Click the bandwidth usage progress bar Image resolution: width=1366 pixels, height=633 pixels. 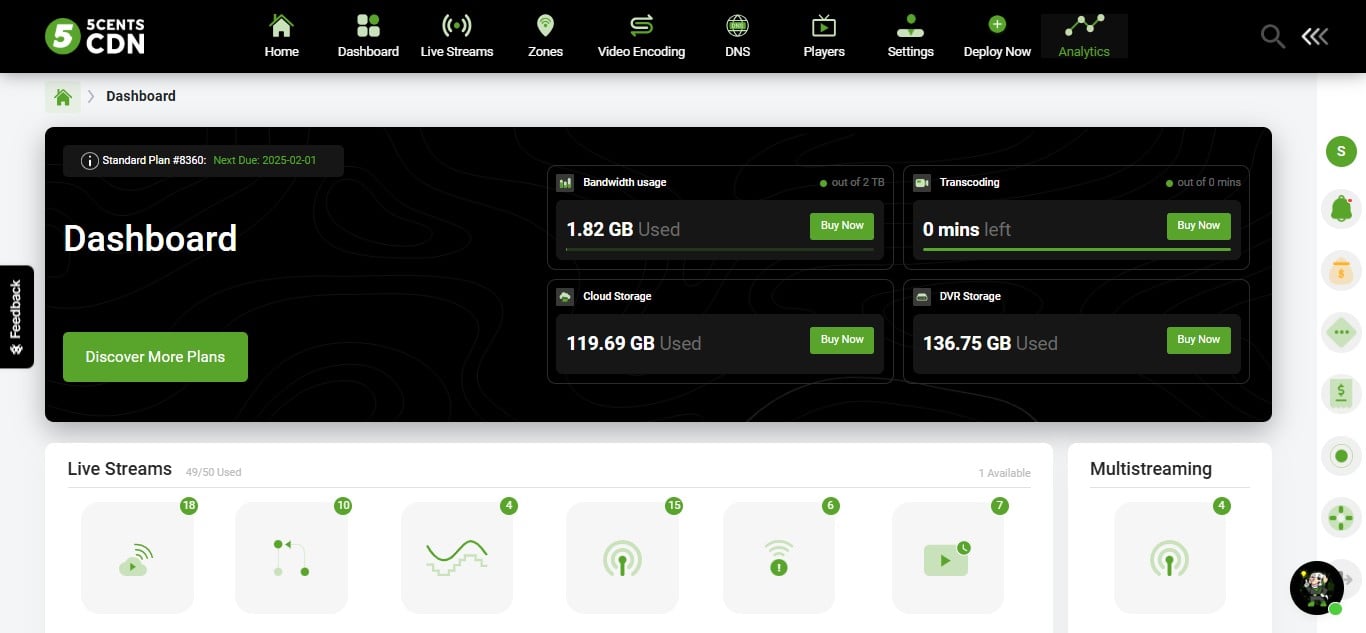[x=719, y=249]
